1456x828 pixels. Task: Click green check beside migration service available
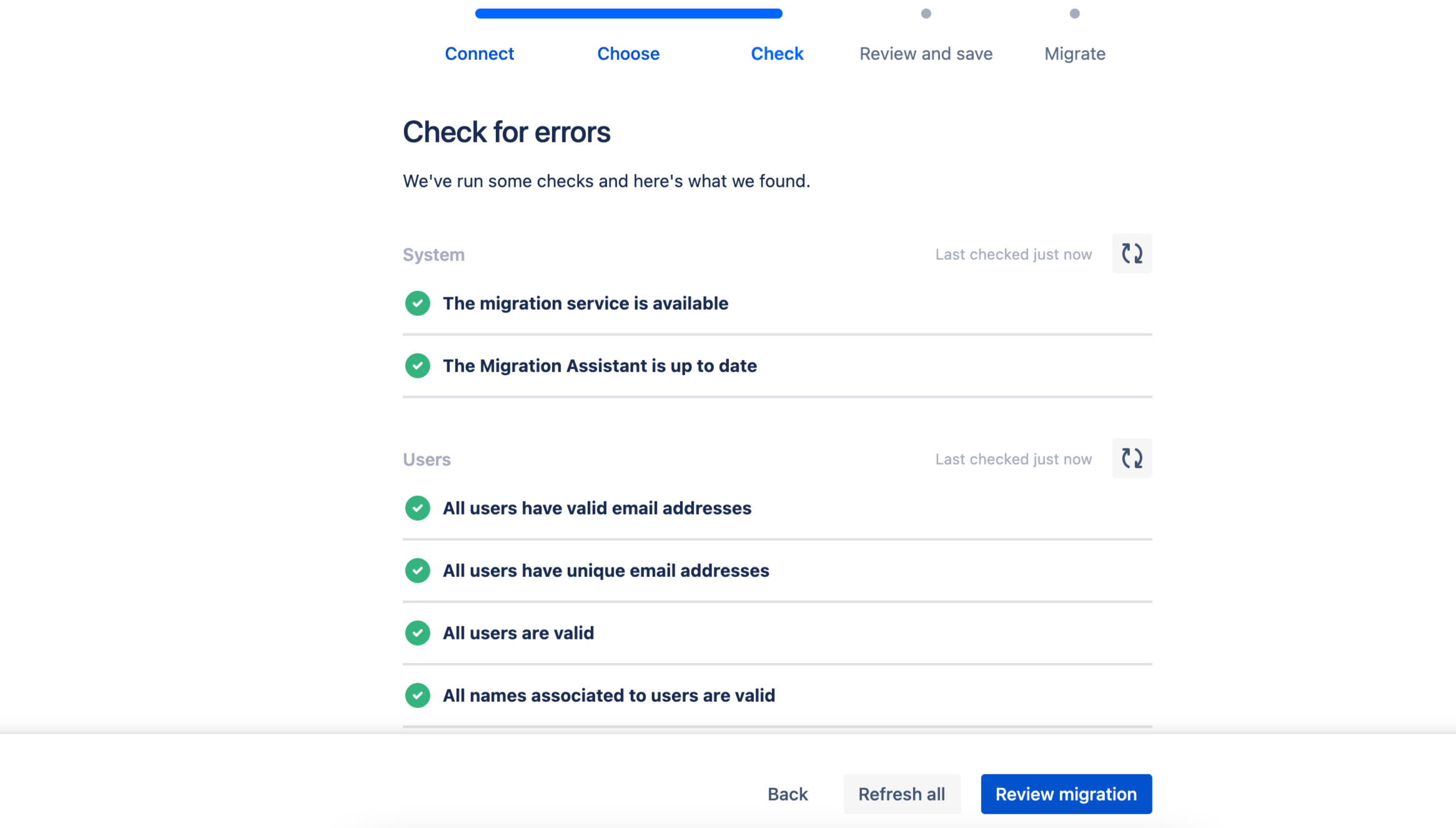[x=417, y=303]
